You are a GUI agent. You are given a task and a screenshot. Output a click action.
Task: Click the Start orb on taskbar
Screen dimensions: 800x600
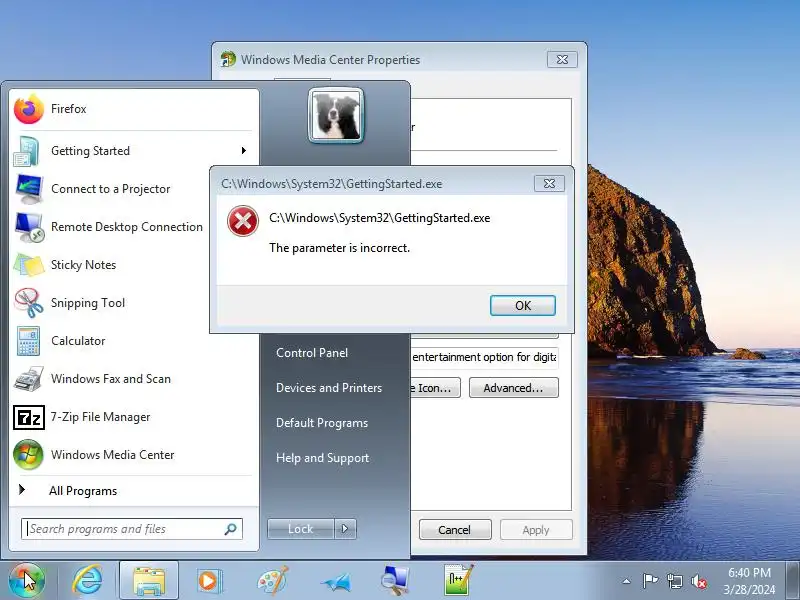[27, 580]
